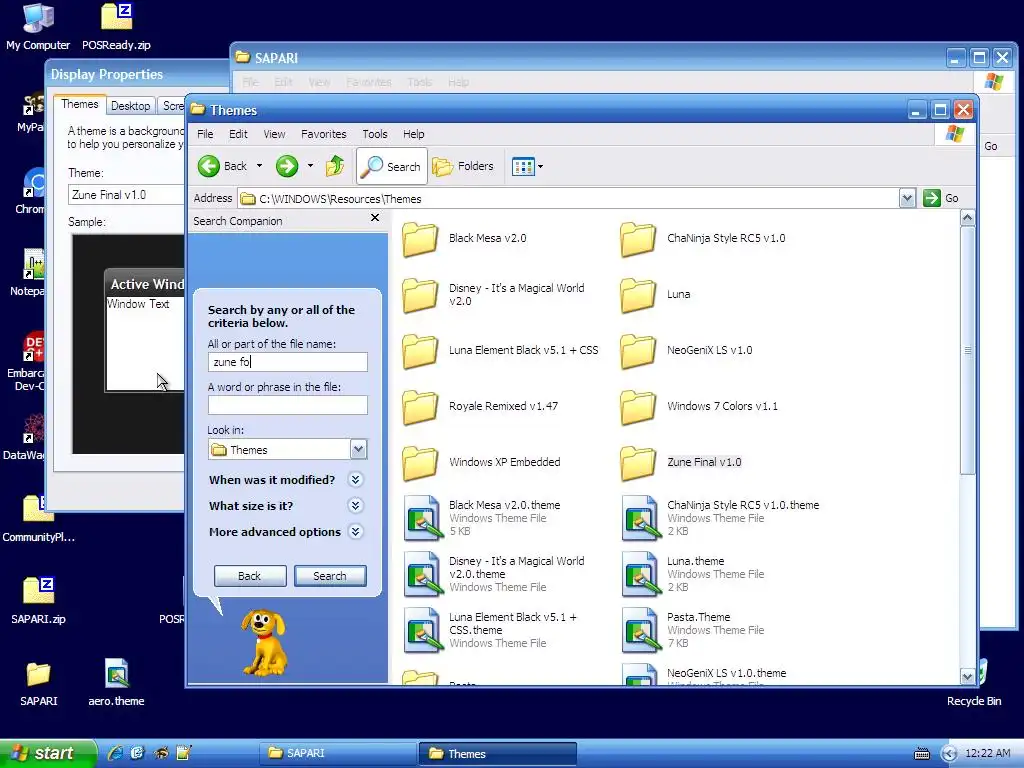The width and height of the screenshot is (1024, 768).
Task: Select the Black Mesa v2.0 folder
Action: click(465, 238)
